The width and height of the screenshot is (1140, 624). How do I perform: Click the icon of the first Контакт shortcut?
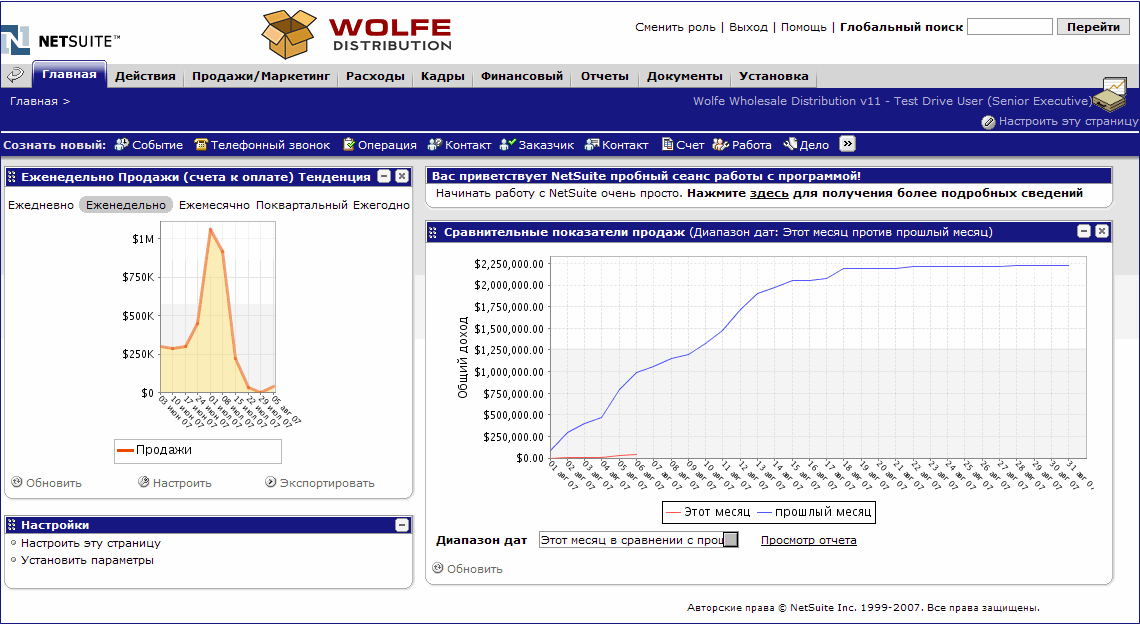pyautogui.click(x=435, y=145)
